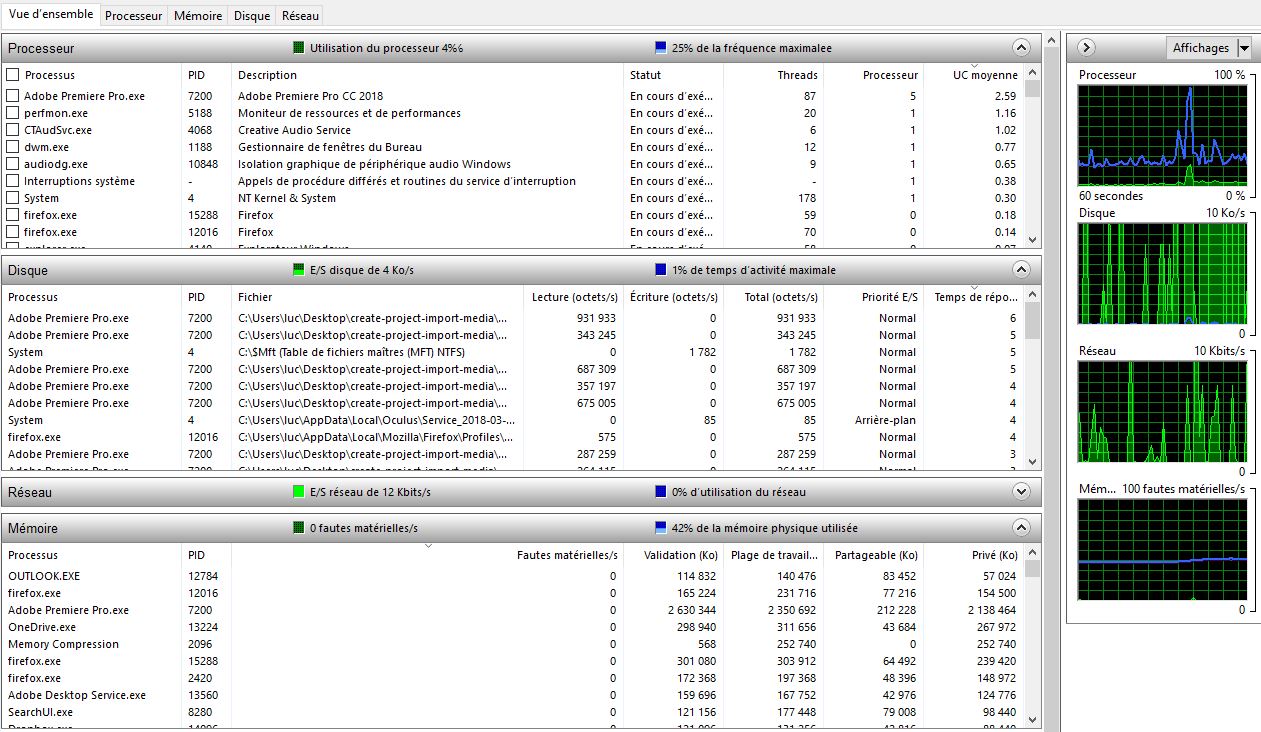Click the Fichier column header in Disque
This screenshot has height=732, width=1261.
[x=377, y=297]
